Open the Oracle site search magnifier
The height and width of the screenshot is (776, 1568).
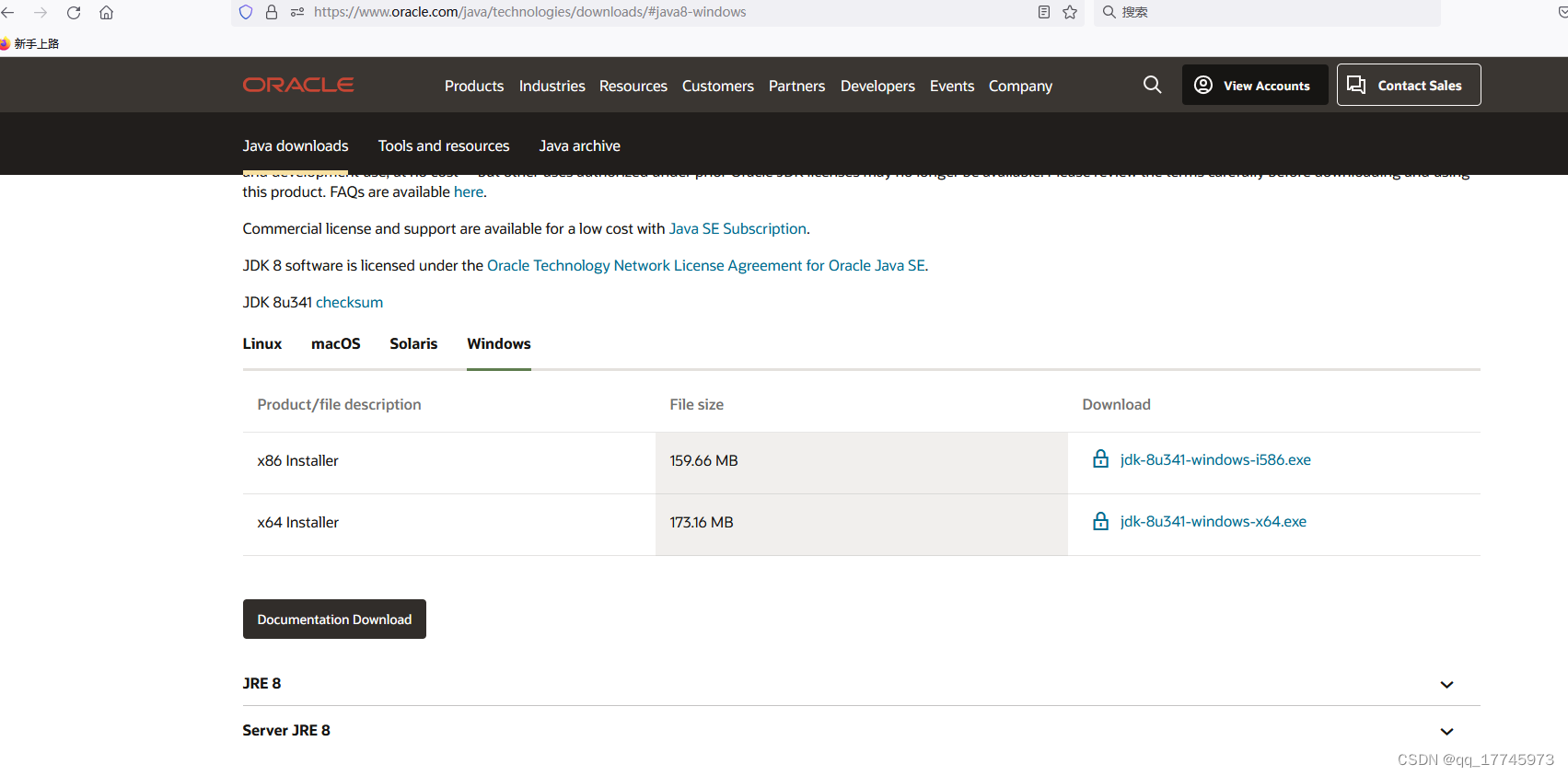coord(1152,85)
